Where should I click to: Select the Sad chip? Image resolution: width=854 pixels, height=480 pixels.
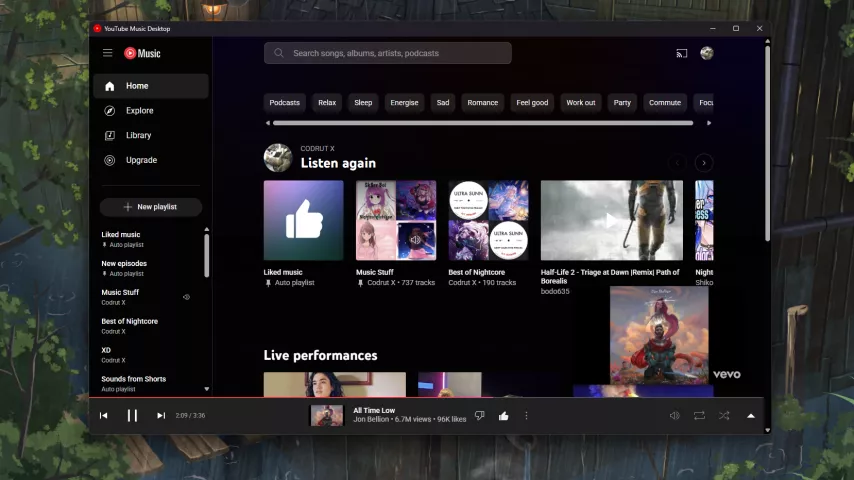pos(443,102)
